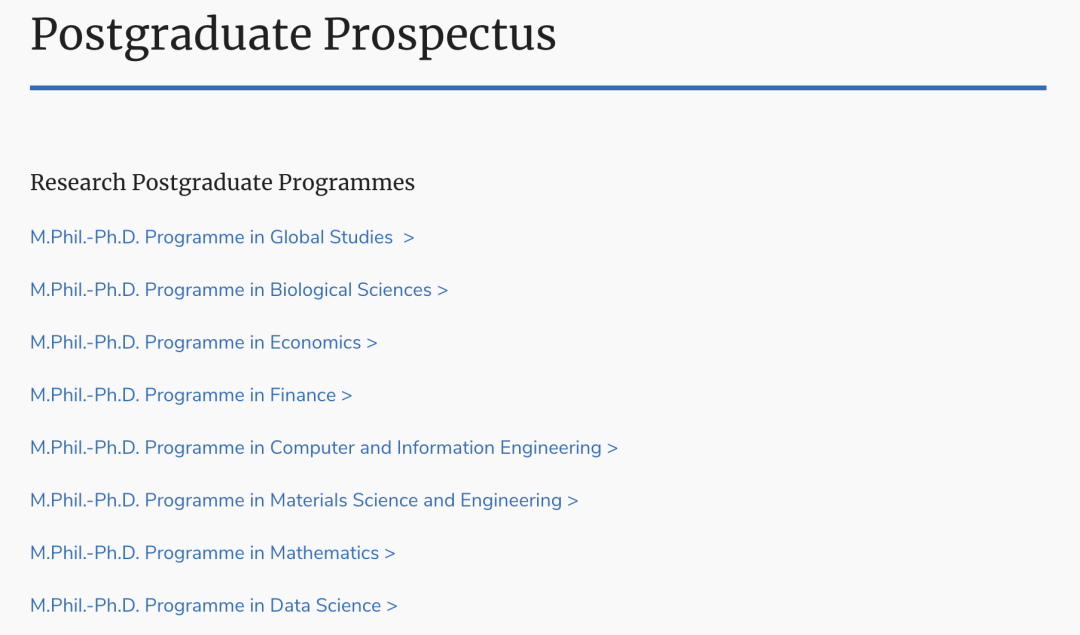
Task: Click the chevron after Data Science
Action: [x=392, y=606]
